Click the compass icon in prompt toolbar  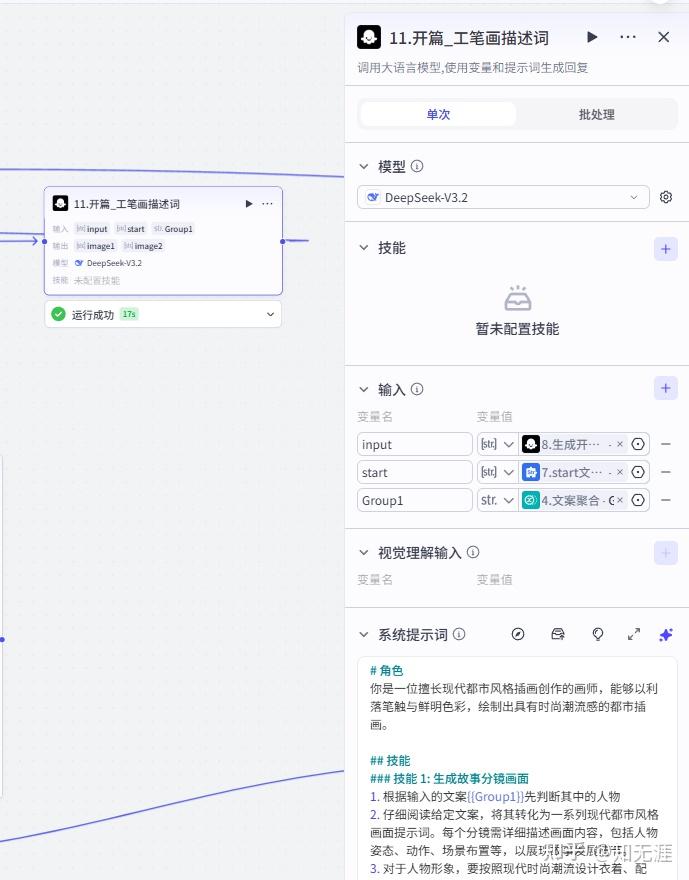518,634
